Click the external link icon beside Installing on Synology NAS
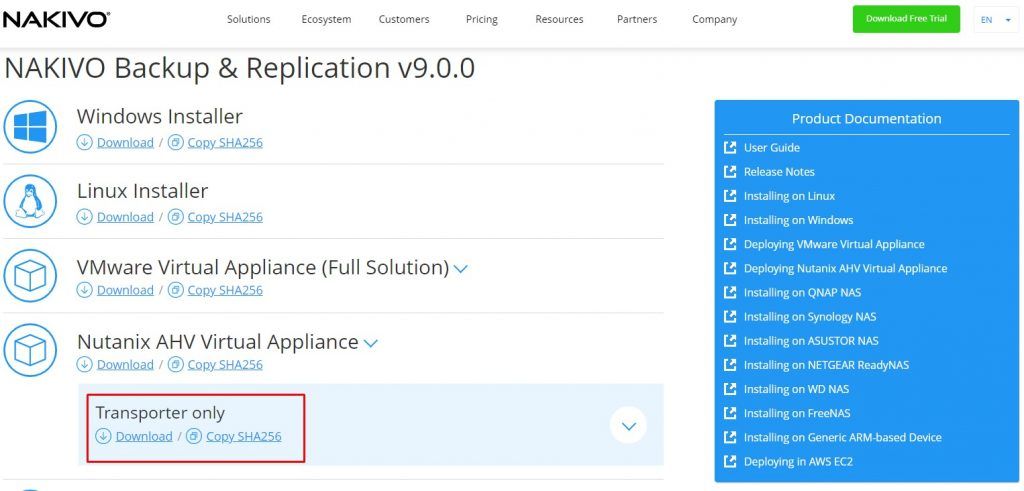Viewport: 1024px width, 491px height. (730, 317)
